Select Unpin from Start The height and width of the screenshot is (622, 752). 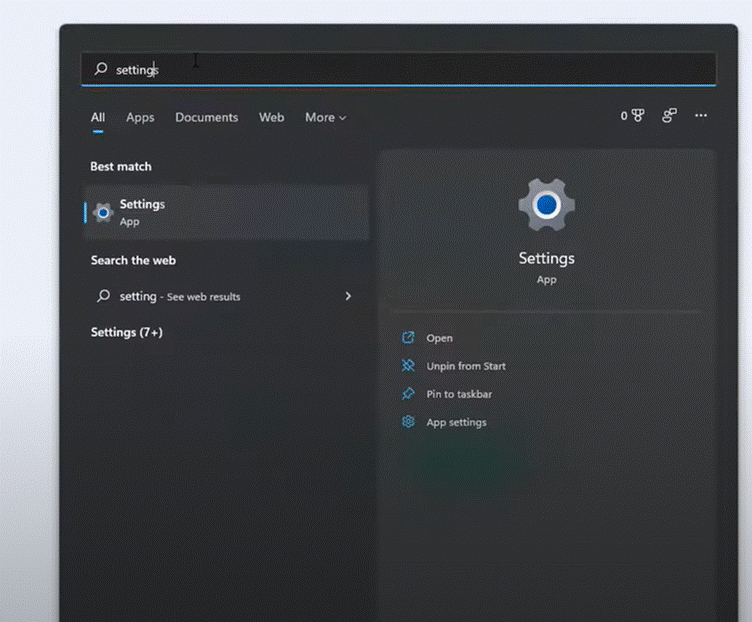466,366
